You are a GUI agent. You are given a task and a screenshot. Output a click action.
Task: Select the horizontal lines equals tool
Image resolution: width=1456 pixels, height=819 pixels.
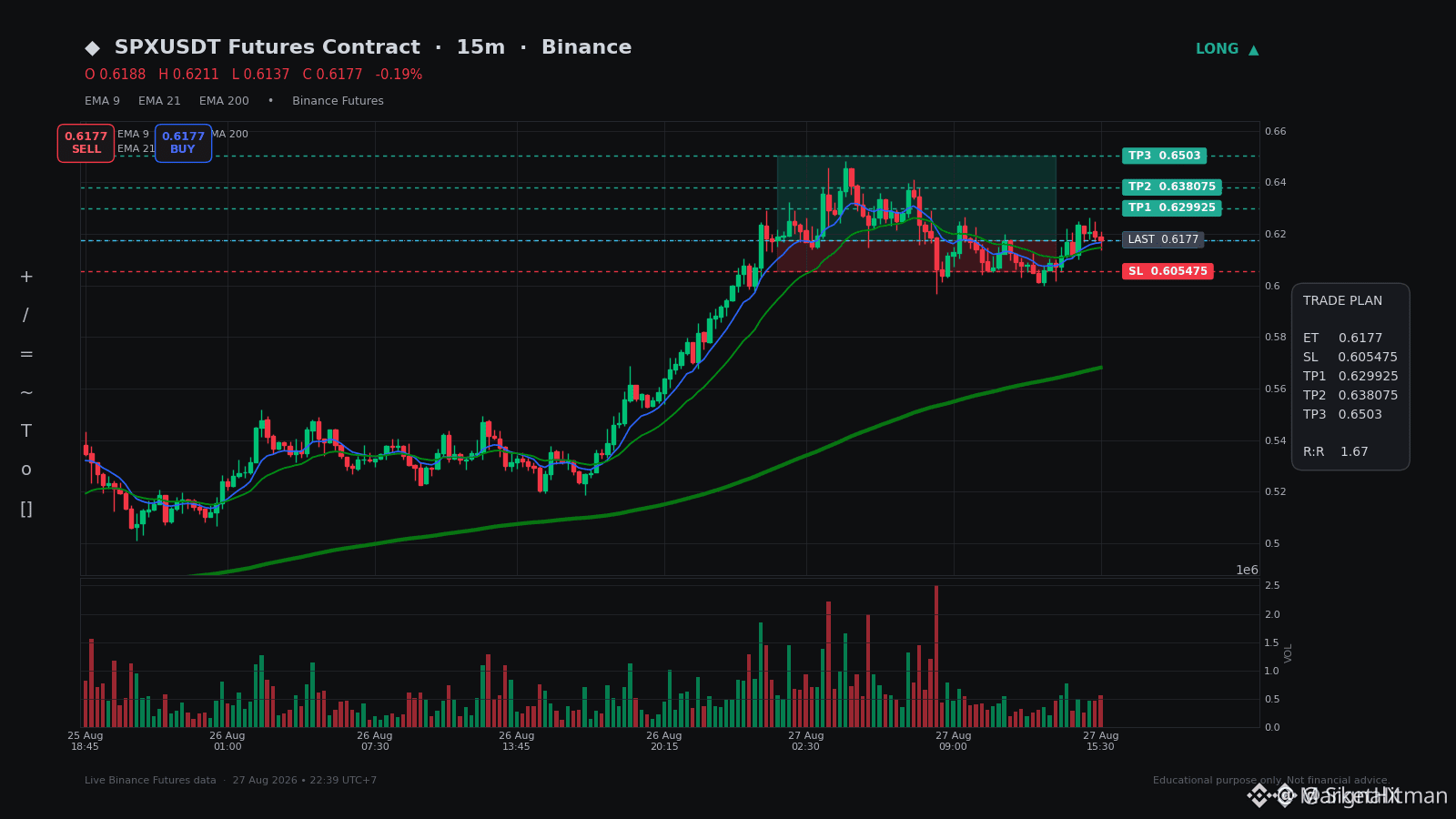click(26, 355)
